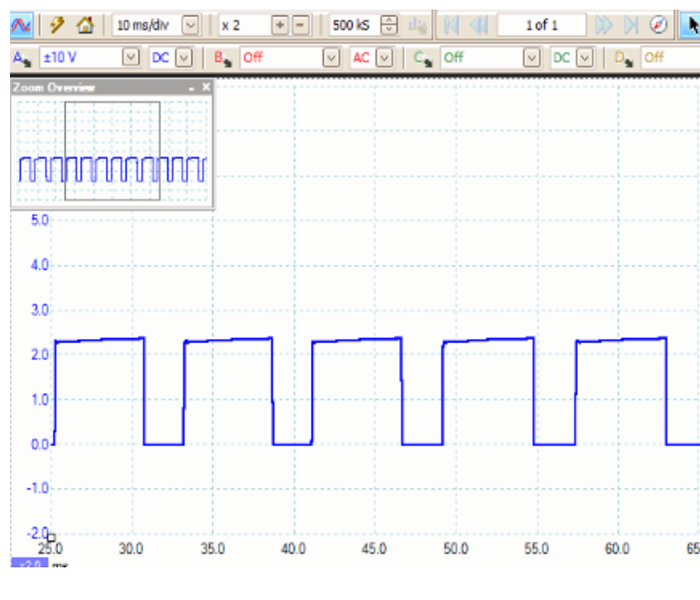Image resolution: width=700 pixels, height=600 pixels.
Task: Select the pointer selection tool
Action: tap(691, 25)
